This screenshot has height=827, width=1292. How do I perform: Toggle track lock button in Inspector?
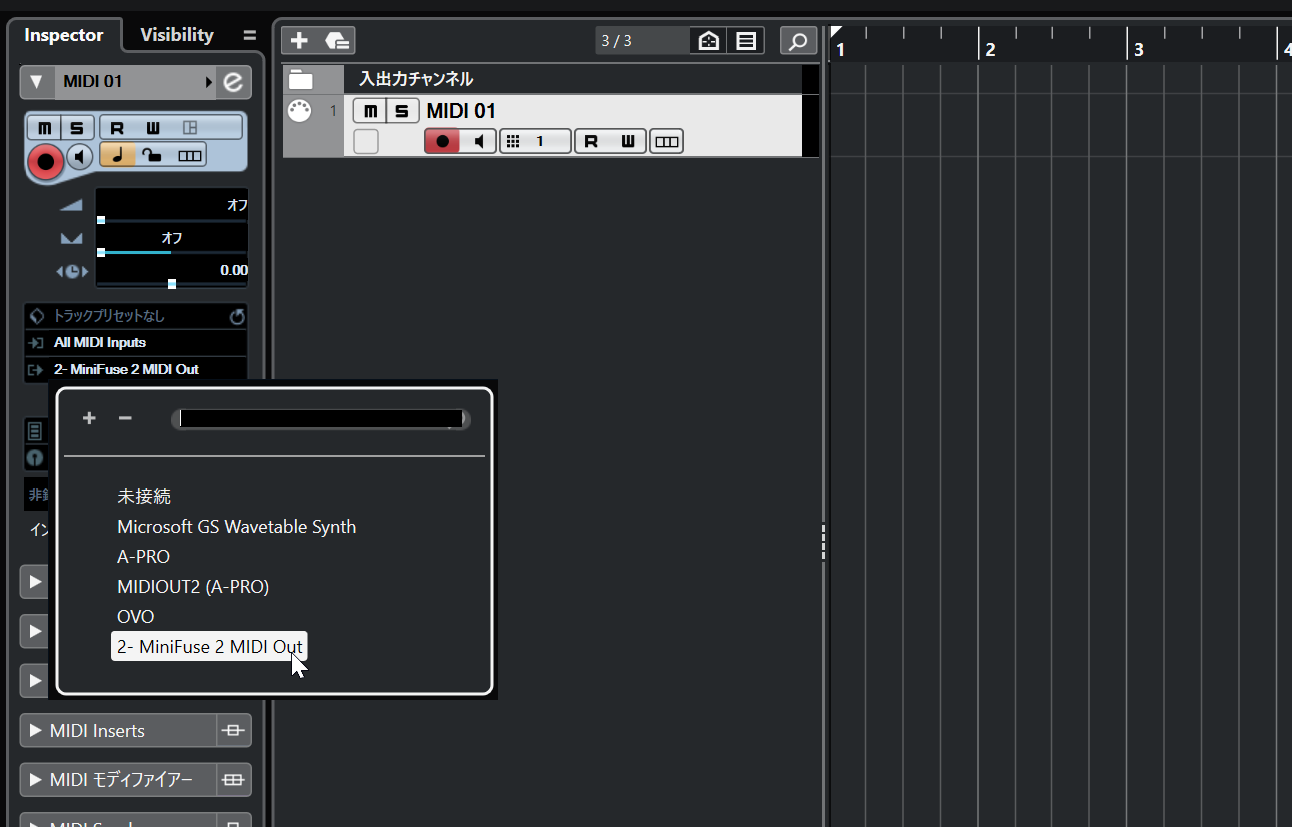click(x=152, y=155)
